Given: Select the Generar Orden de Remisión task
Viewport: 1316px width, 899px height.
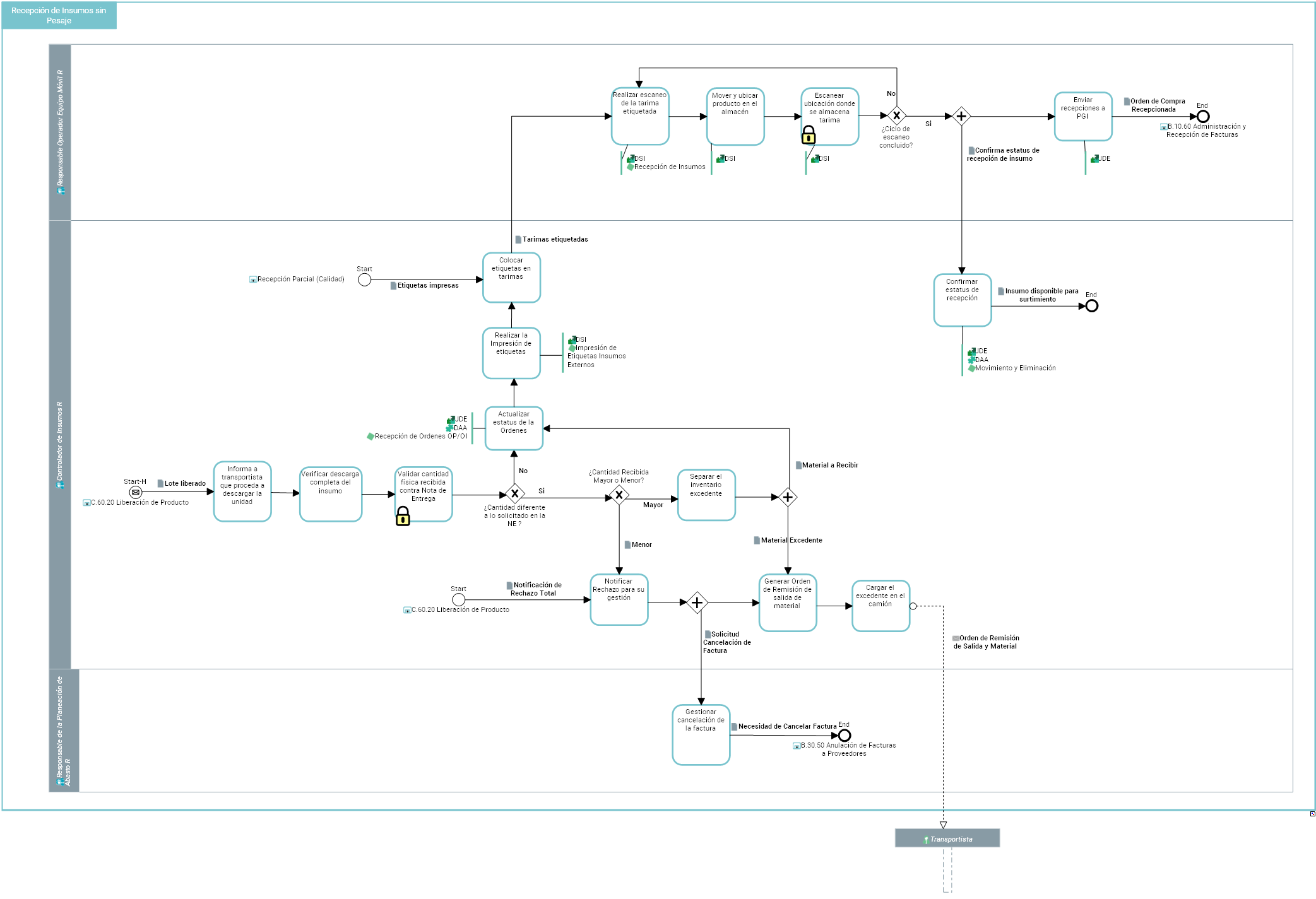Looking at the screenshot, I should [x=788, y=602].
